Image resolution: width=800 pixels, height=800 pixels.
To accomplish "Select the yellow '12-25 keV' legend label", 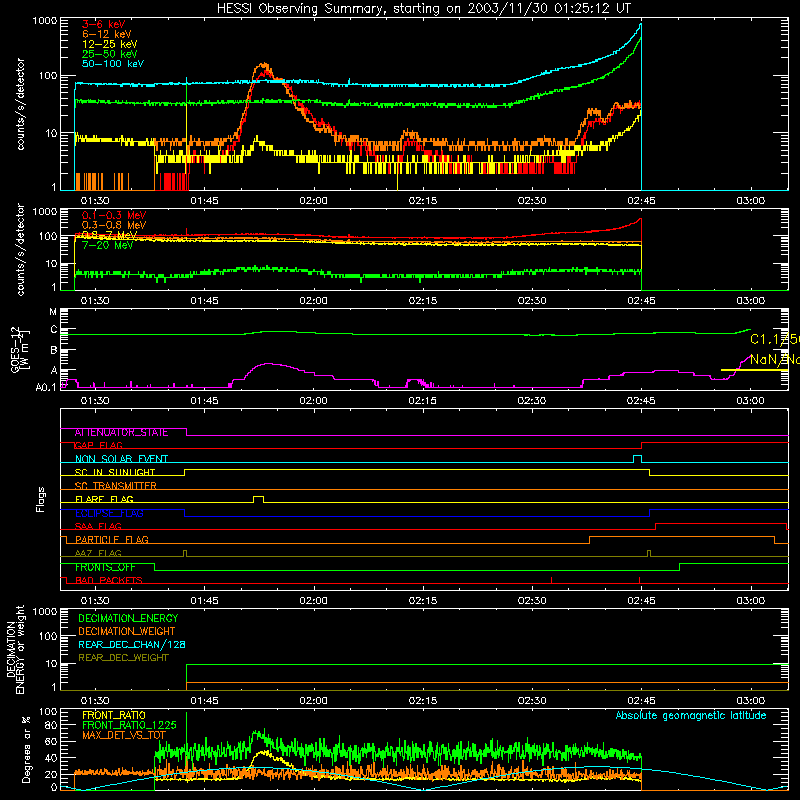I will click(x=110, y=44).
